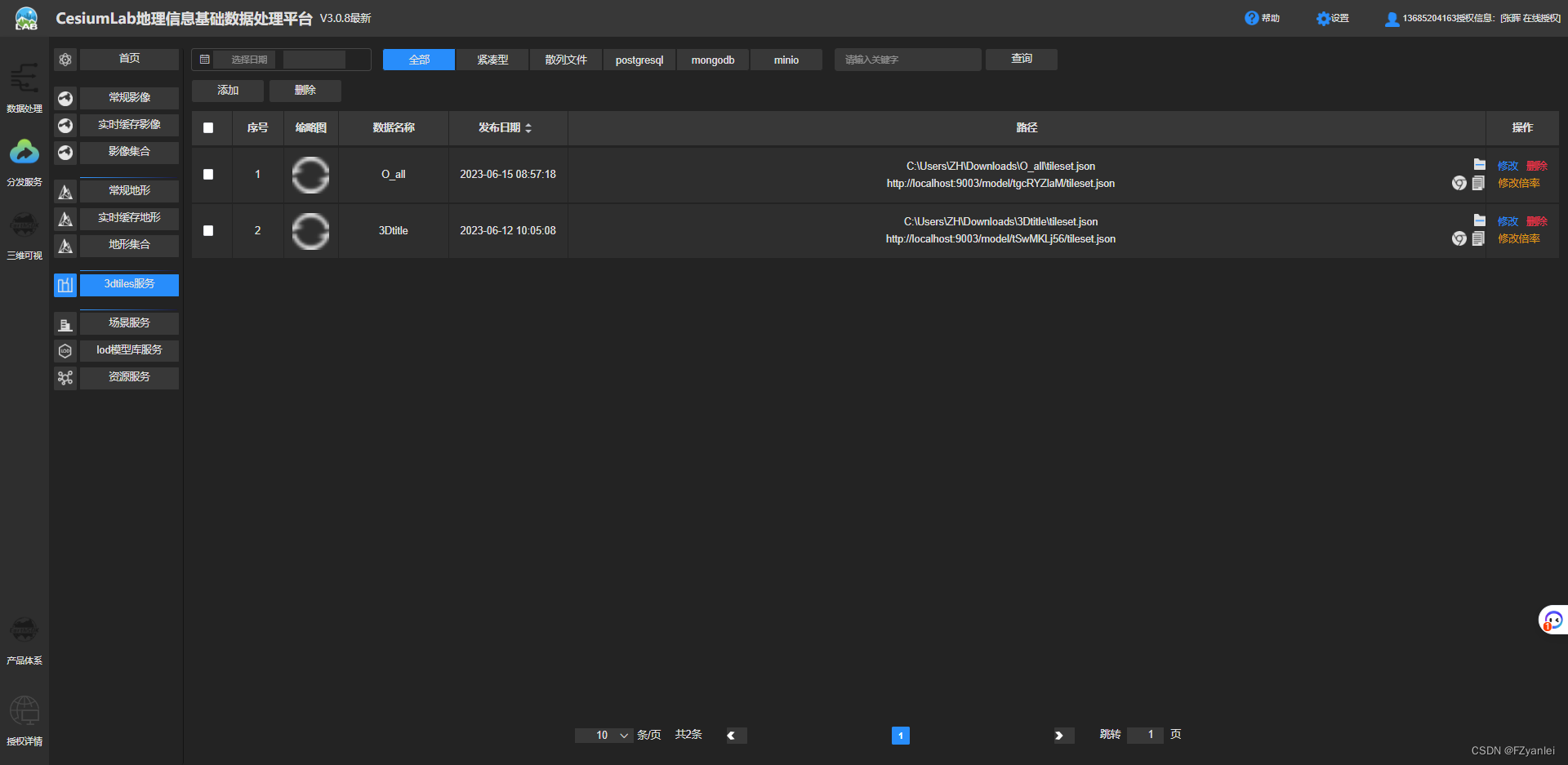Click red 删除 link for O_all row
1568x765 pixels.
point(1537,166)
